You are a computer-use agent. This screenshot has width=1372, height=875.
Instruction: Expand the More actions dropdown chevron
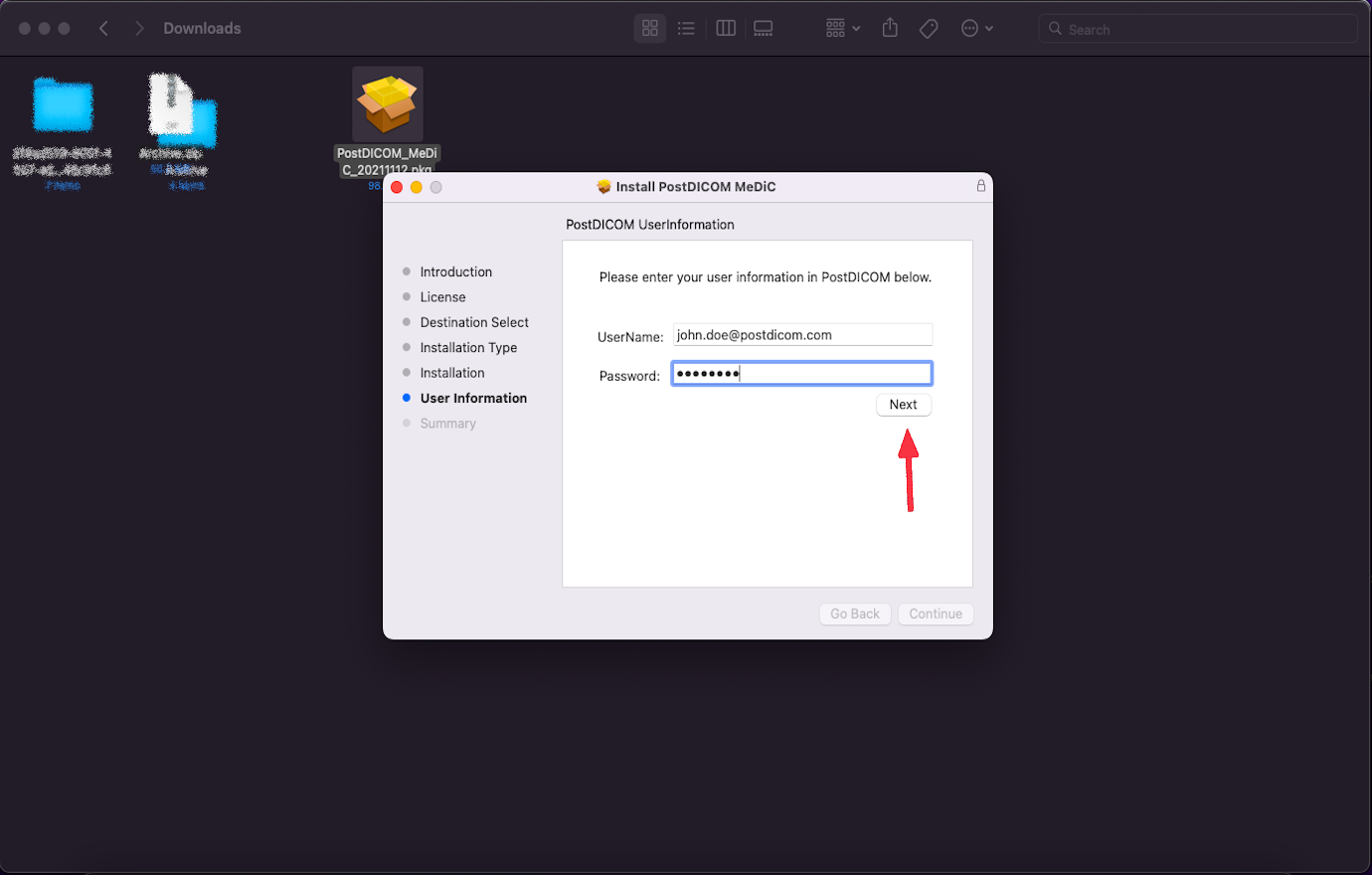988,28
